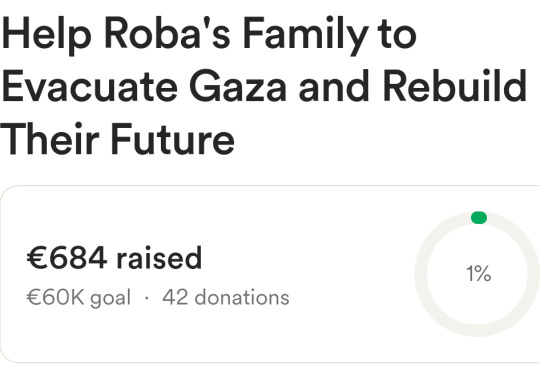
Task: Open the 42 donations list
Action: coord(226,297)
